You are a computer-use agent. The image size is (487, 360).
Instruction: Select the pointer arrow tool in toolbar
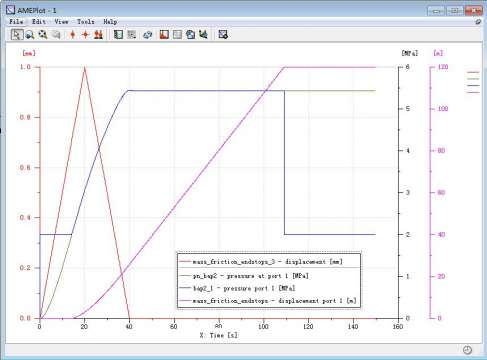pos(16,34)
